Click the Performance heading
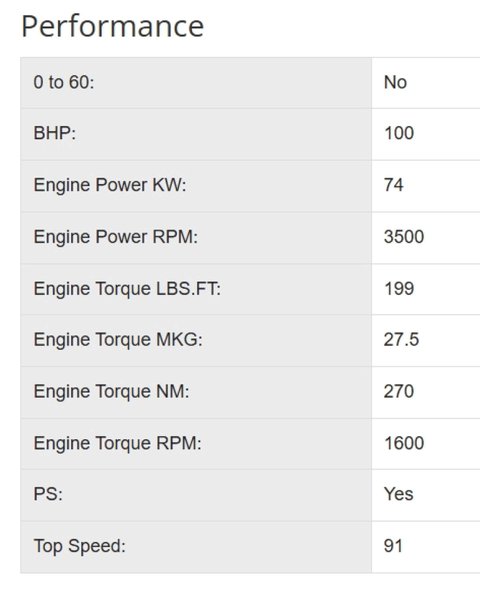The width and height of the screenshot is (480, 605). (112, 27)
